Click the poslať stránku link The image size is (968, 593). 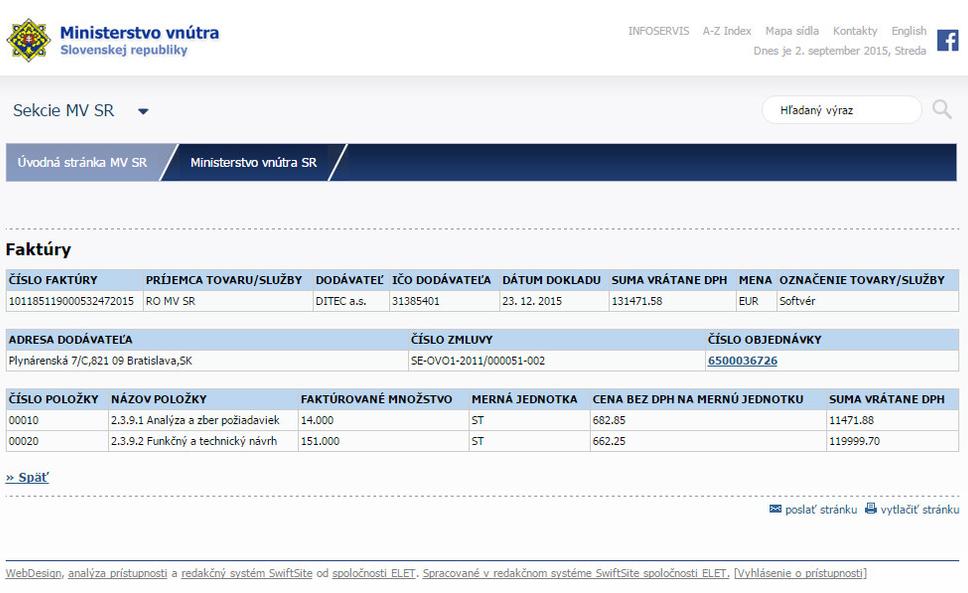pos(820,510)
